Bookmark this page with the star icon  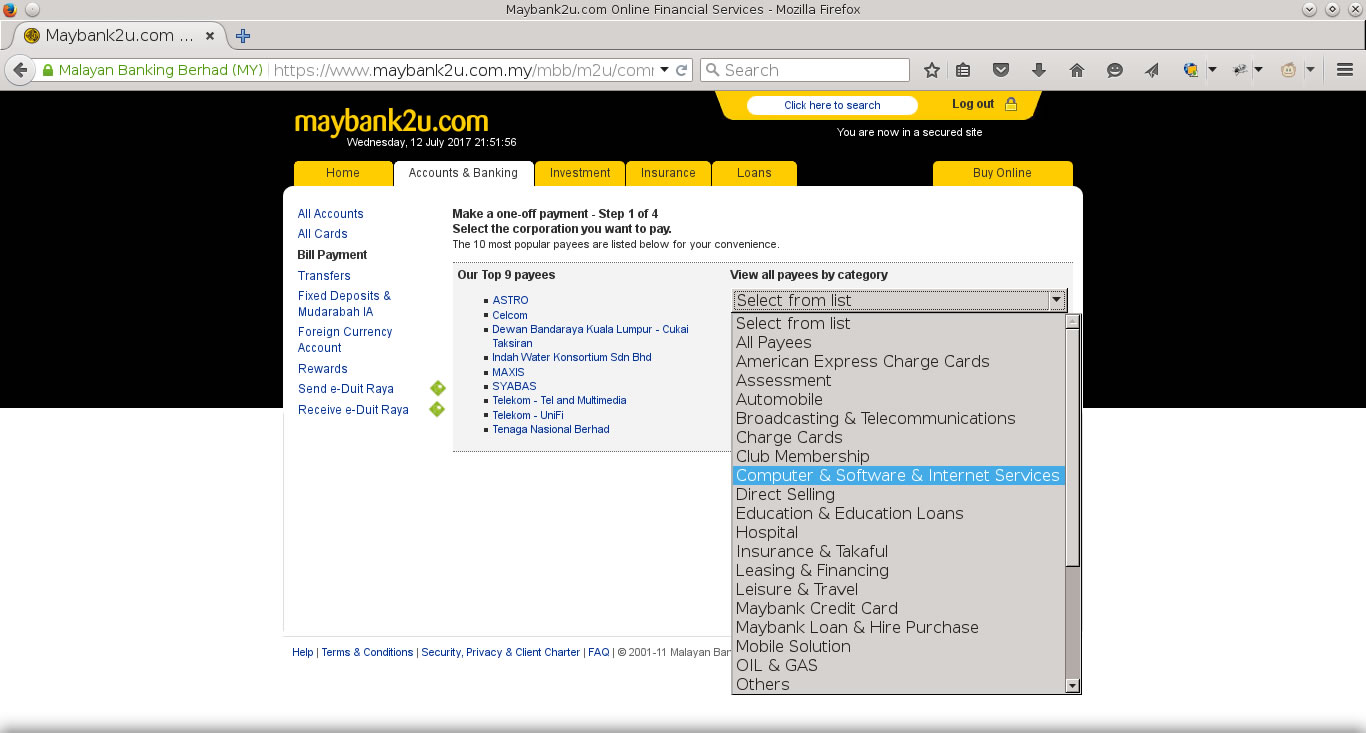point(932,70)
